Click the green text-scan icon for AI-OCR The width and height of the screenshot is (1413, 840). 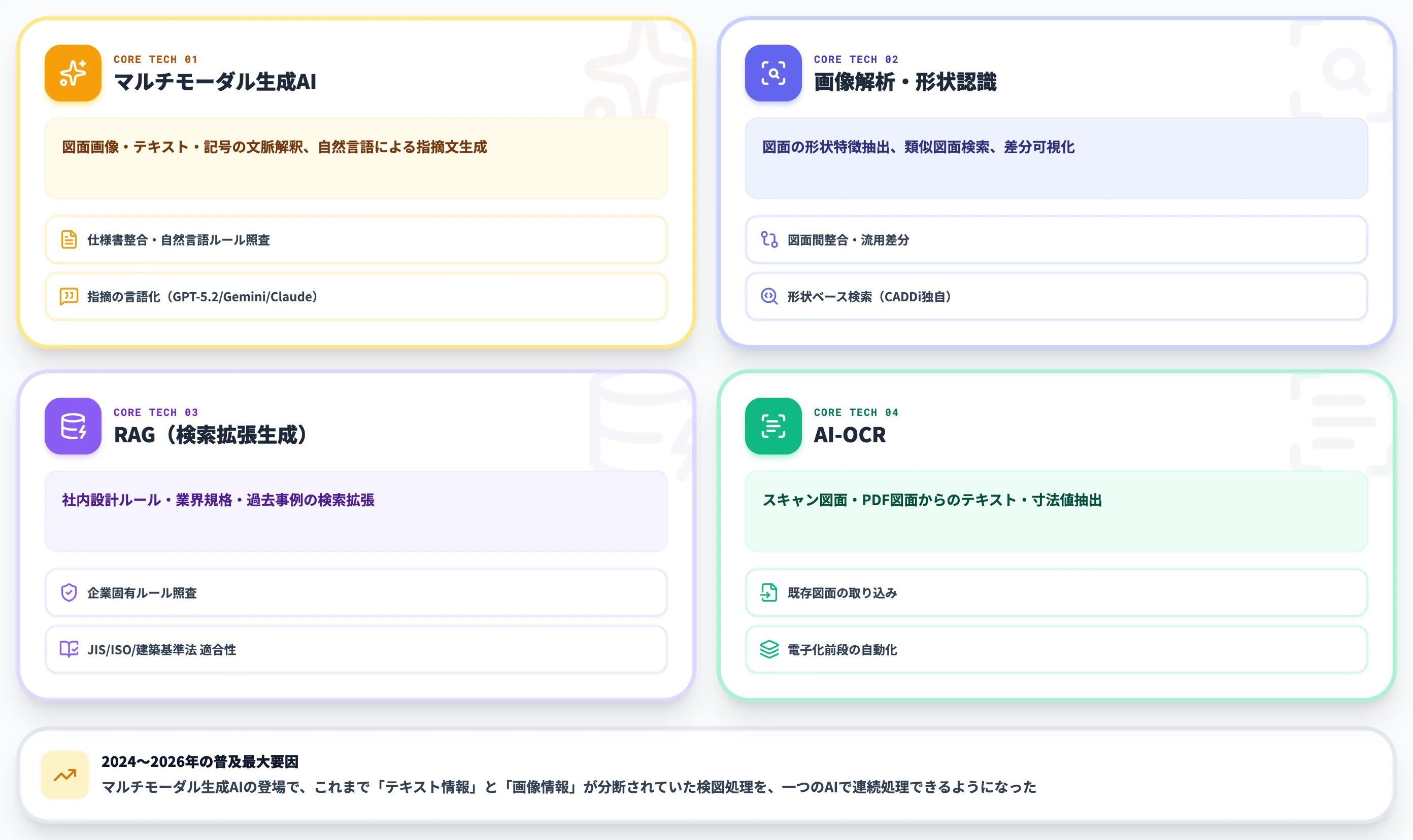click(x=773, y=426)
